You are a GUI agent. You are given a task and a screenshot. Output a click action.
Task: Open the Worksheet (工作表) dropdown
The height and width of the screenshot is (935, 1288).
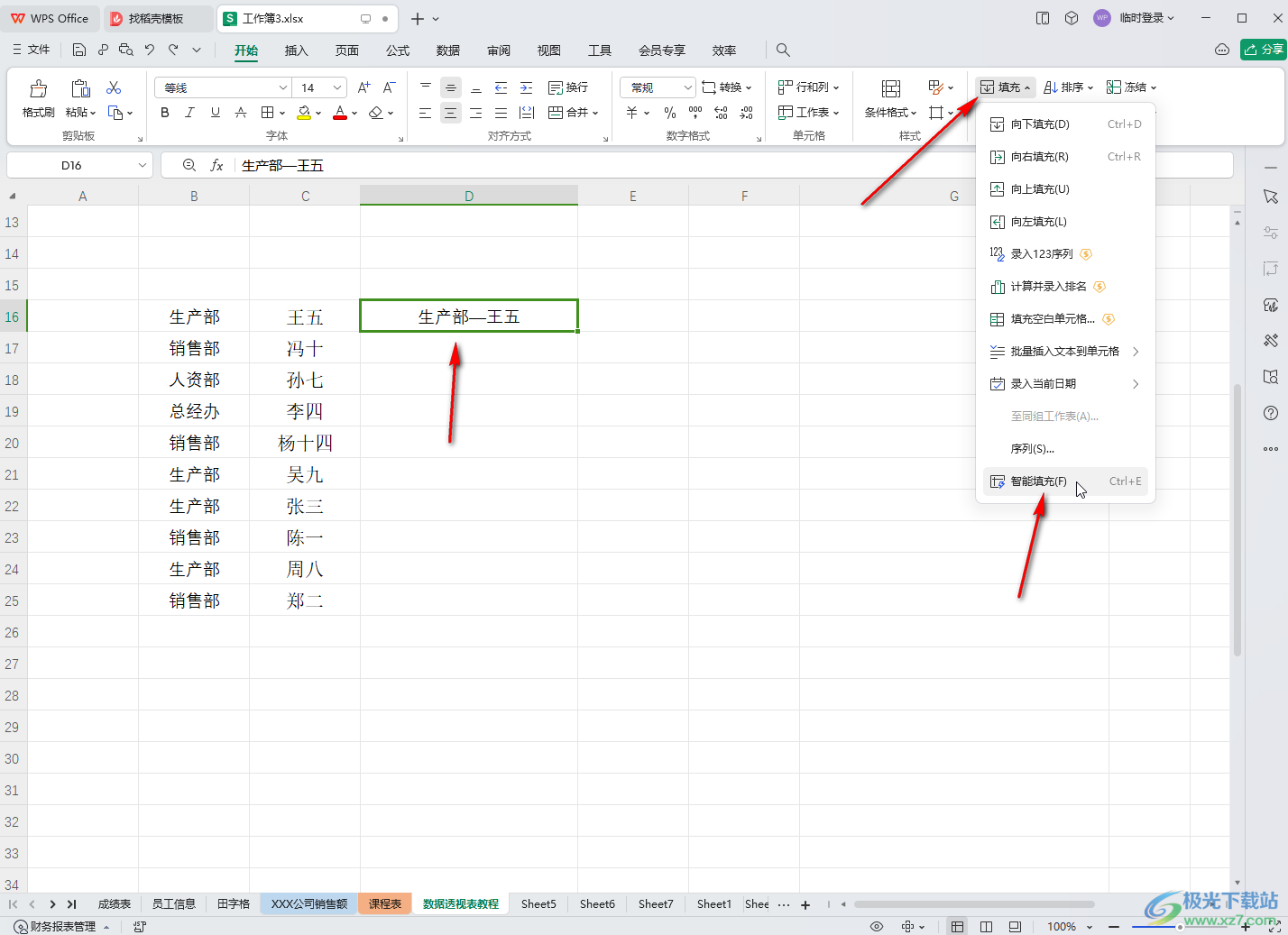(x=809, y=113)
